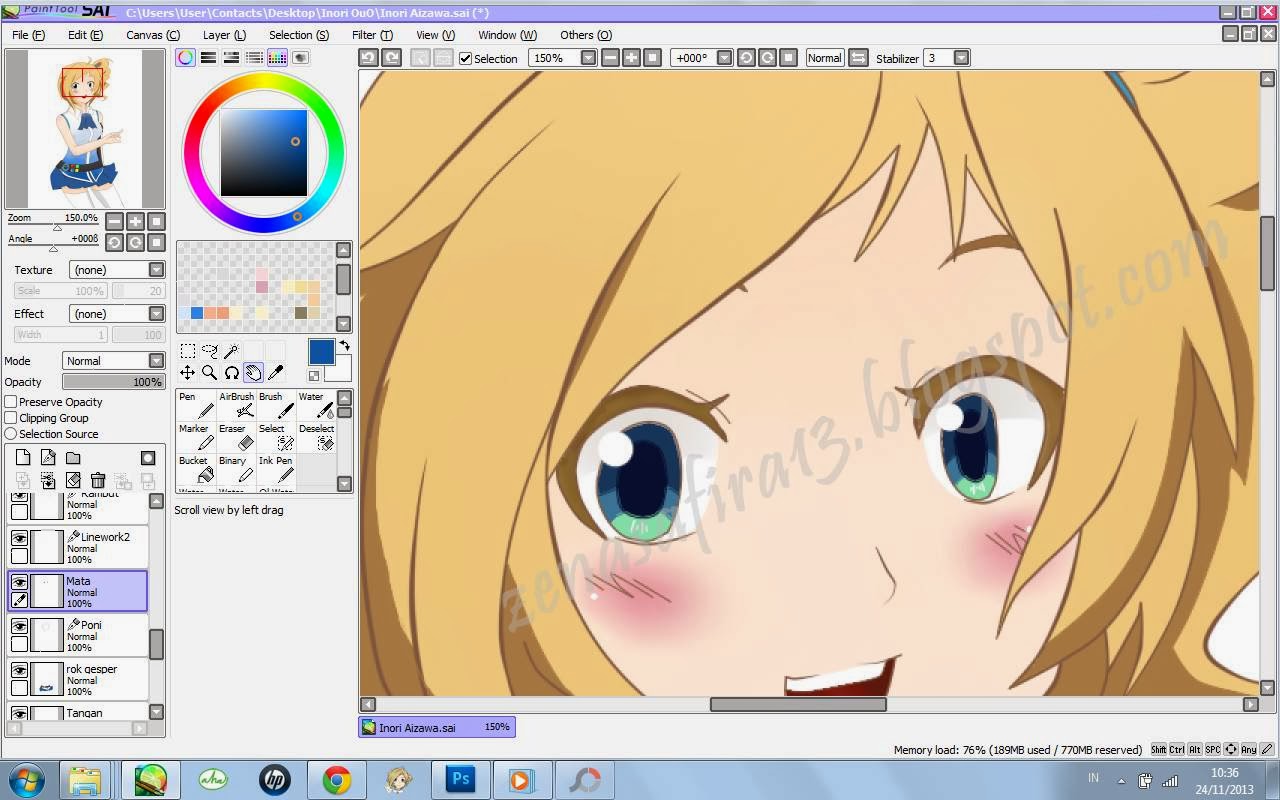Open the layer blending Mode dropdown
Viewport: 1280px width, 800px height.
click(156, 361)
